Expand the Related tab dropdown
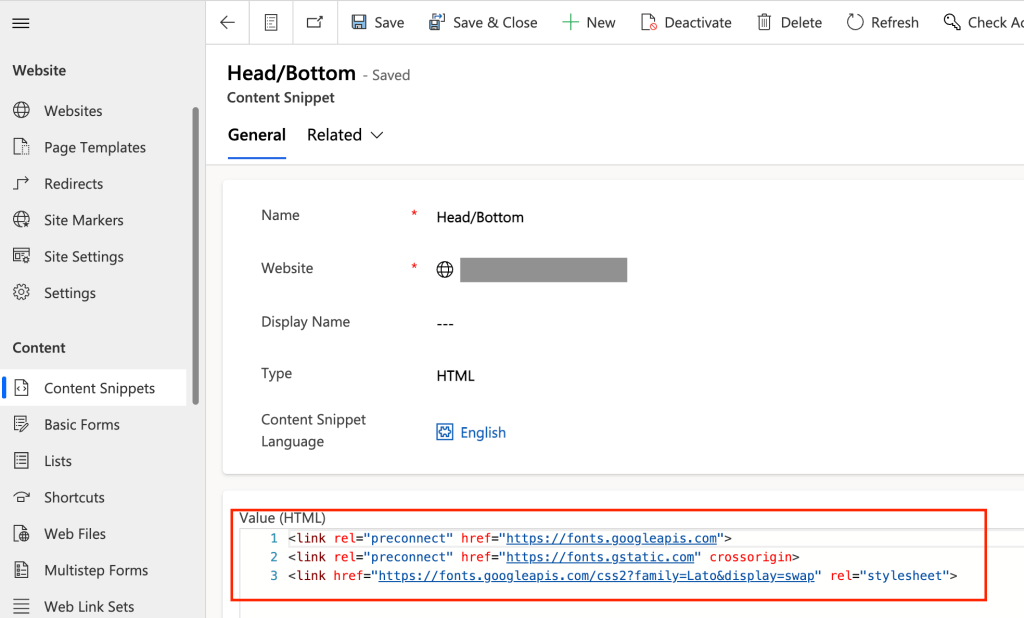The width and height of the screenshot is (1024, 618). coord(345,135)
